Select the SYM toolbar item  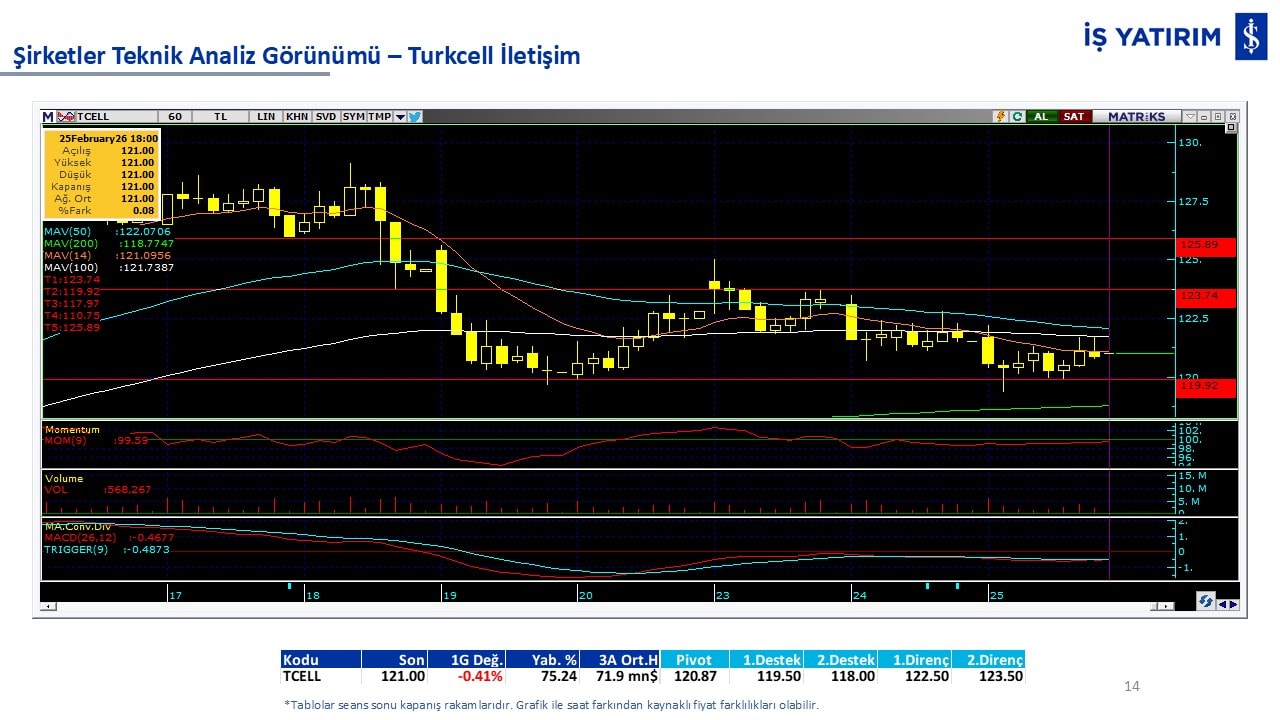coord(354,116)
